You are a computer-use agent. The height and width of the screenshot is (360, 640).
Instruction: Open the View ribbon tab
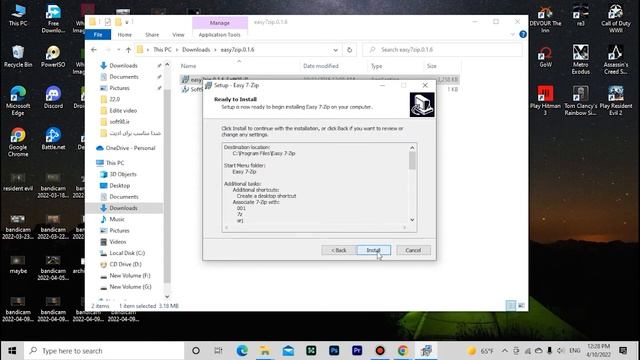tap(178, 35)
